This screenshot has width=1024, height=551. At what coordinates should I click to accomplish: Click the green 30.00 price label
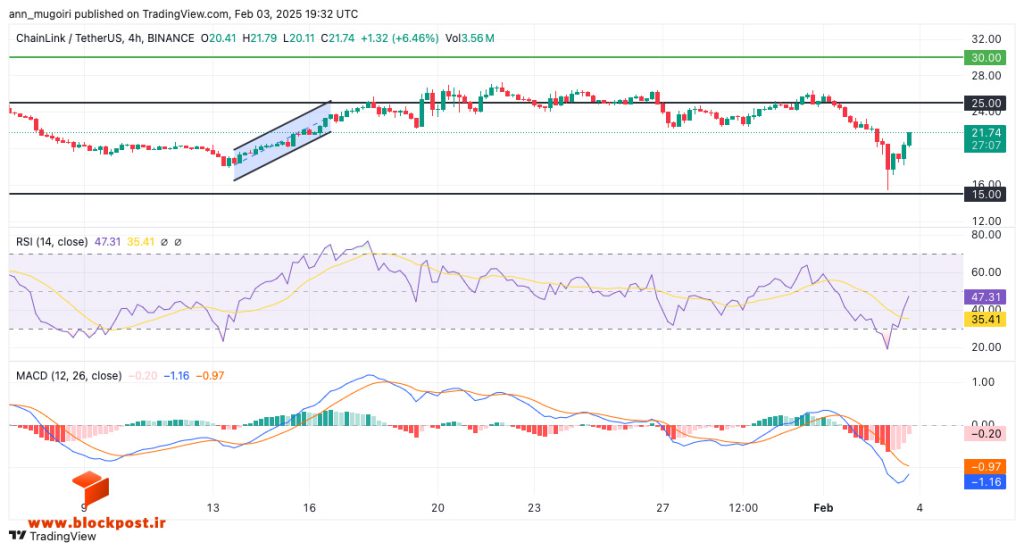click(985, 57)
